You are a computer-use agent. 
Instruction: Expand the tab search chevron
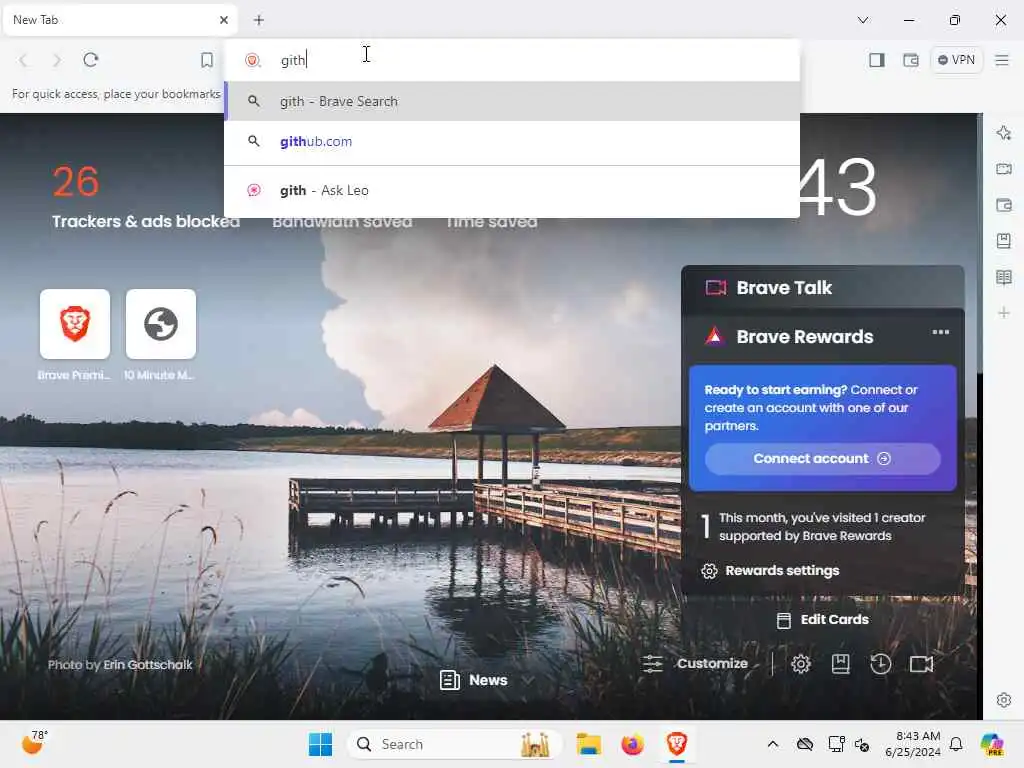click(x=863, y=20)
